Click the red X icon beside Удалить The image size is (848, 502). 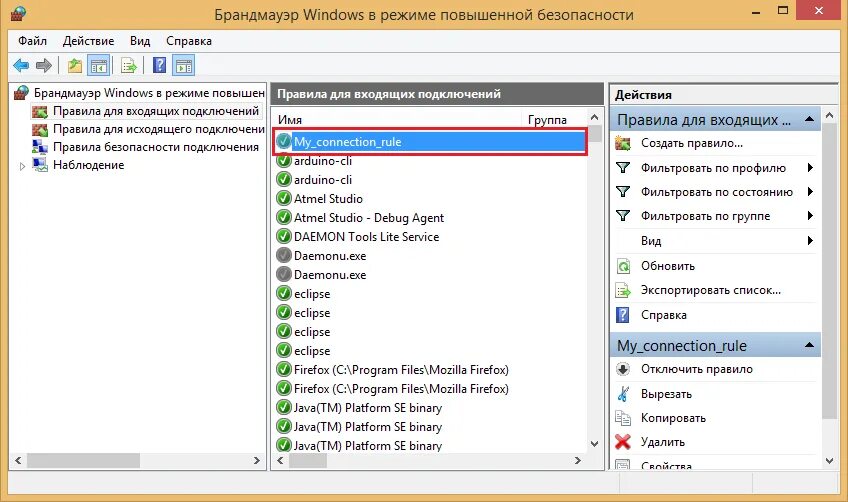[623, 442]
